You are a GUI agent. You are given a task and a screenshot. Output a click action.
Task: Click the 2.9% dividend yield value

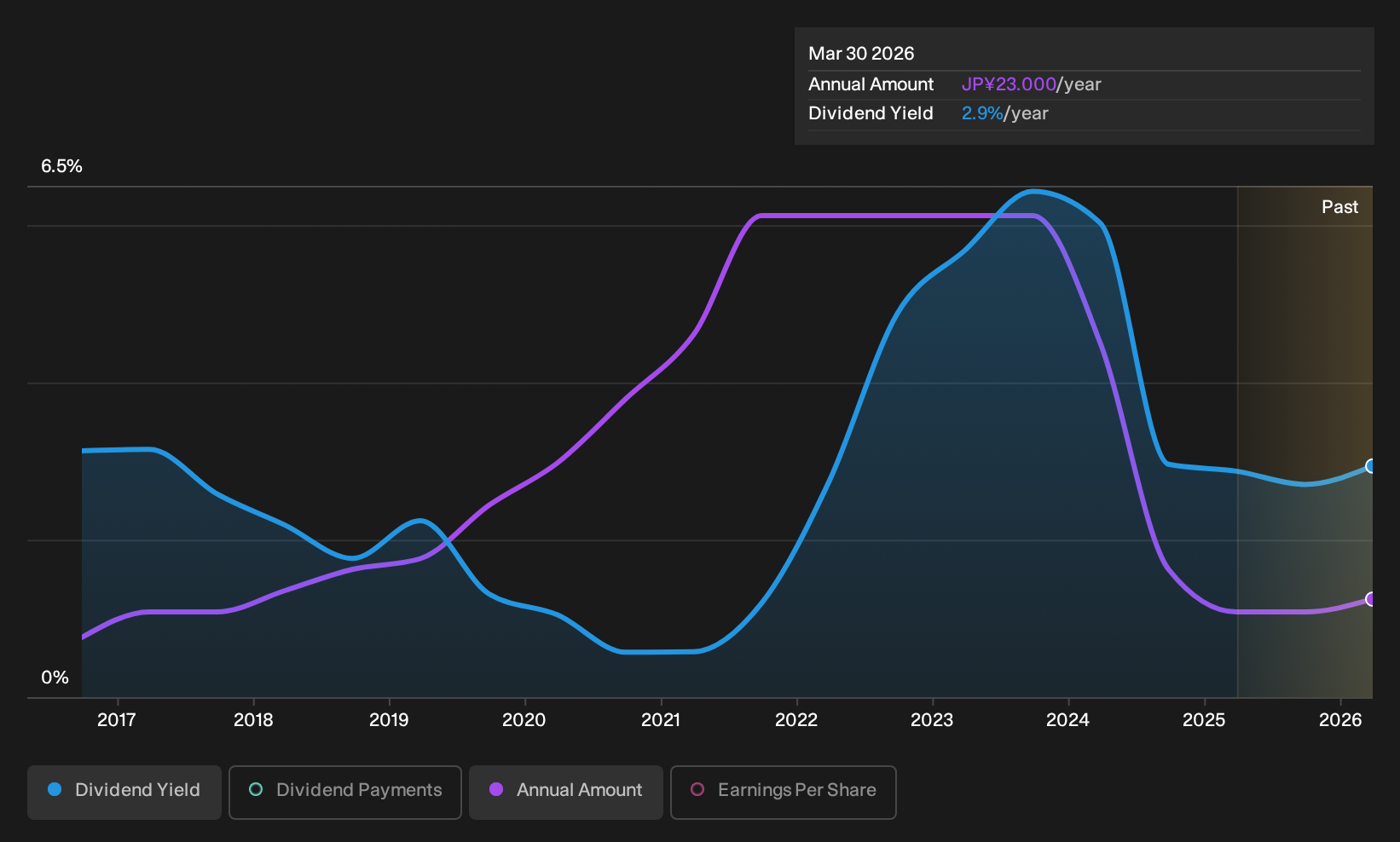982,113
